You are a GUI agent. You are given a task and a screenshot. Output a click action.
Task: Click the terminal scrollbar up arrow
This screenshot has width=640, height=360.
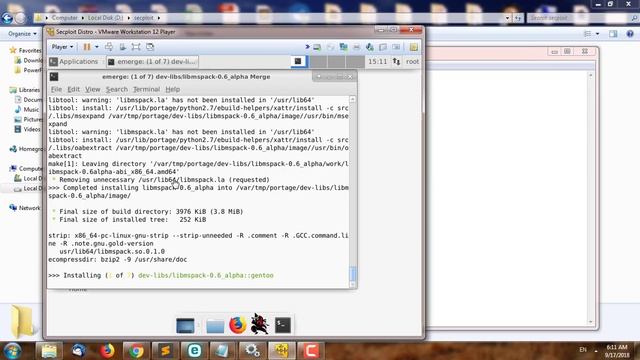click(x=353, y=99)
